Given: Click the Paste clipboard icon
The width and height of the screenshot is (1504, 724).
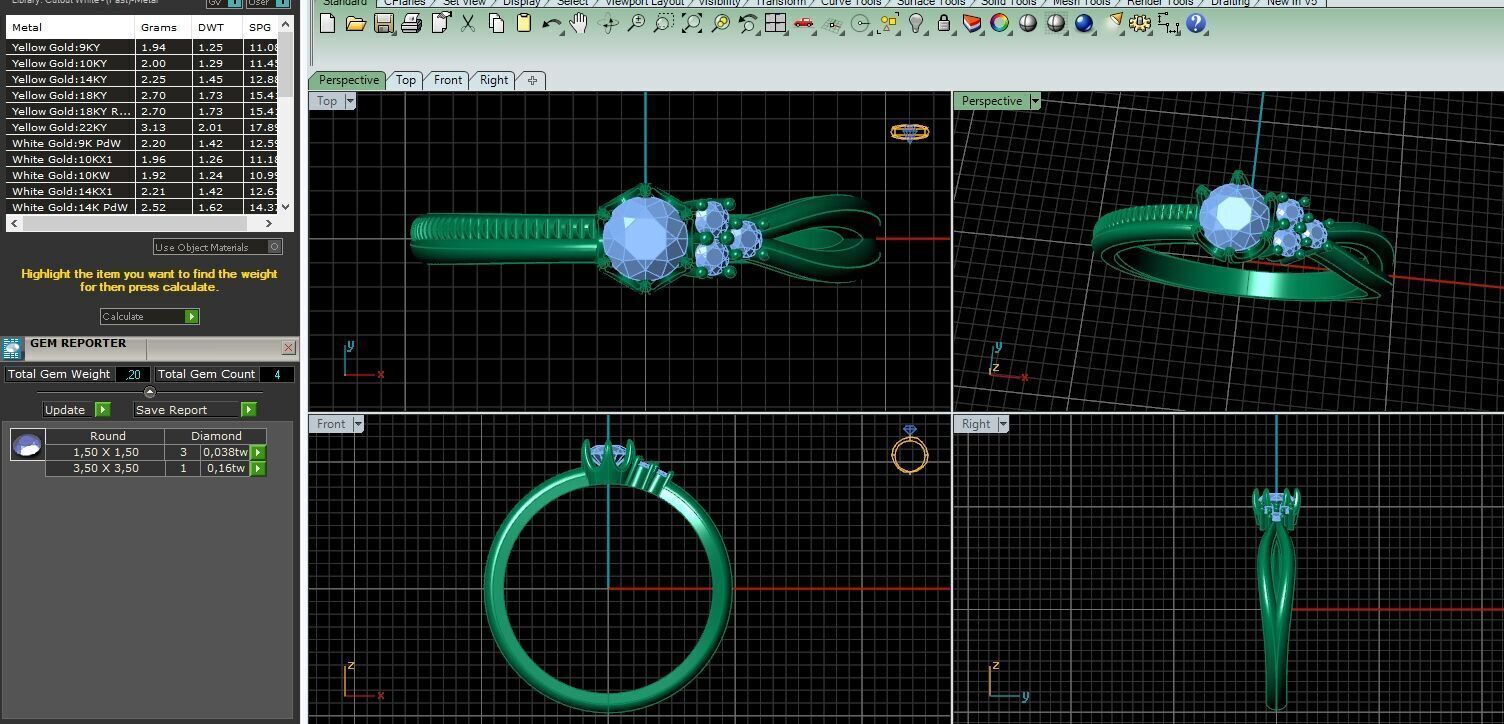Looking at the screenshot, I should coord(524,23).
